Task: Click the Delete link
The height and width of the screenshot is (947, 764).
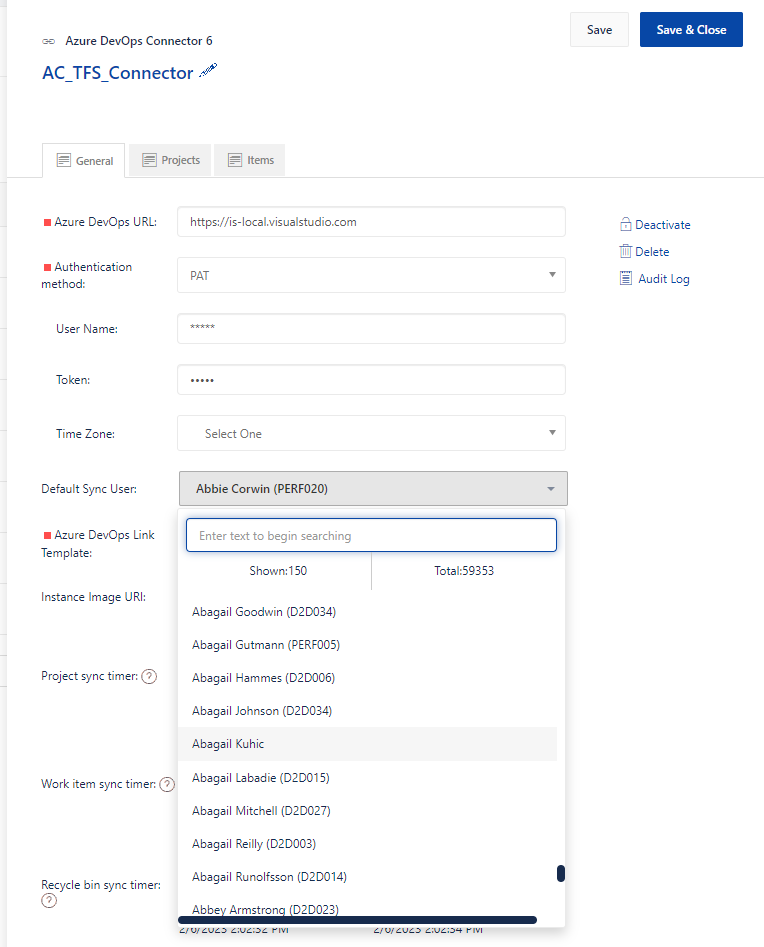Action: coord(652,252)
